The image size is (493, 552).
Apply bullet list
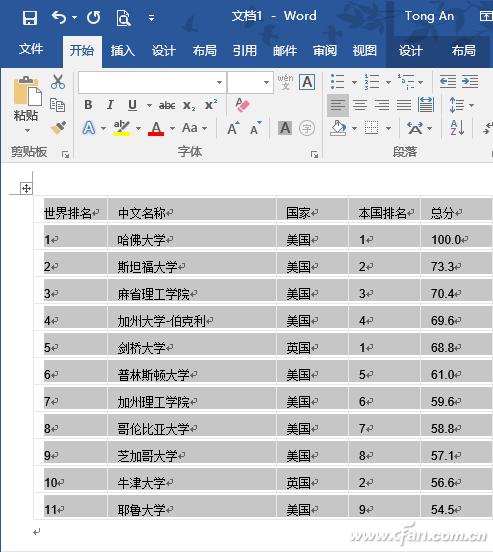click(x=337, y=82)
